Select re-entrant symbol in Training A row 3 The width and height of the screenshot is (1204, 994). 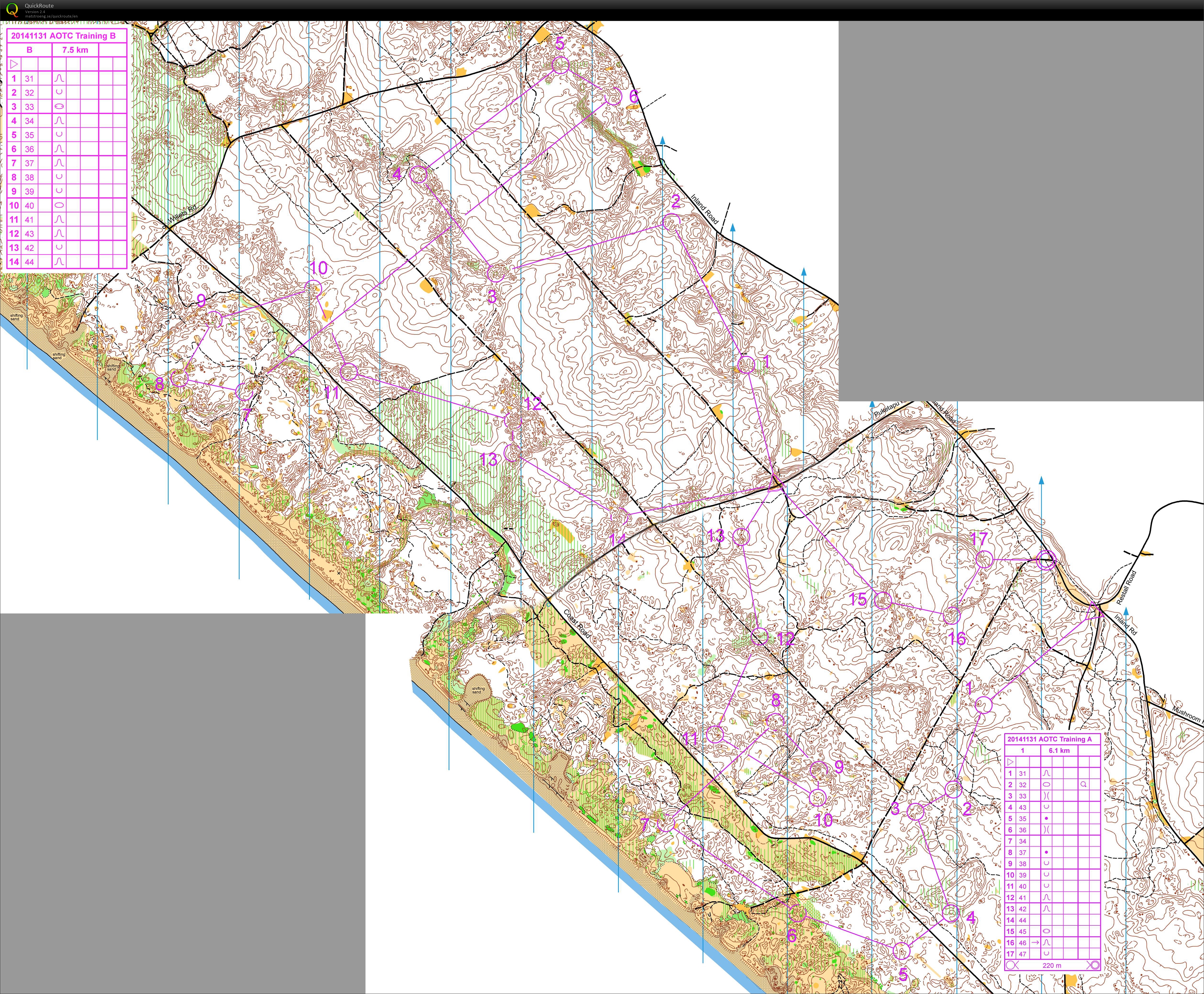click(1047, 796)
